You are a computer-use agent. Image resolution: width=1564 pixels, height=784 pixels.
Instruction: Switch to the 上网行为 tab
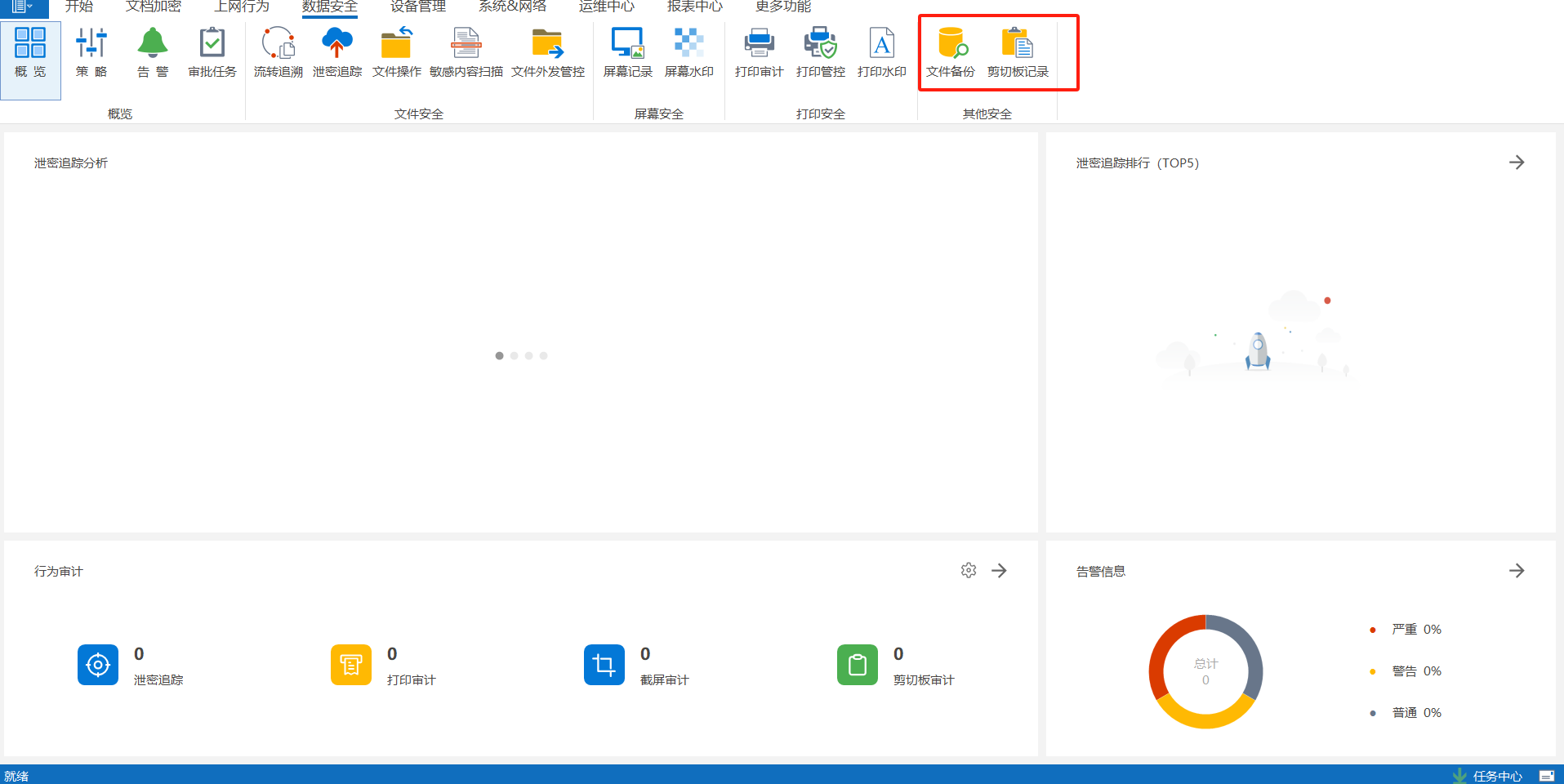(242, 7)
